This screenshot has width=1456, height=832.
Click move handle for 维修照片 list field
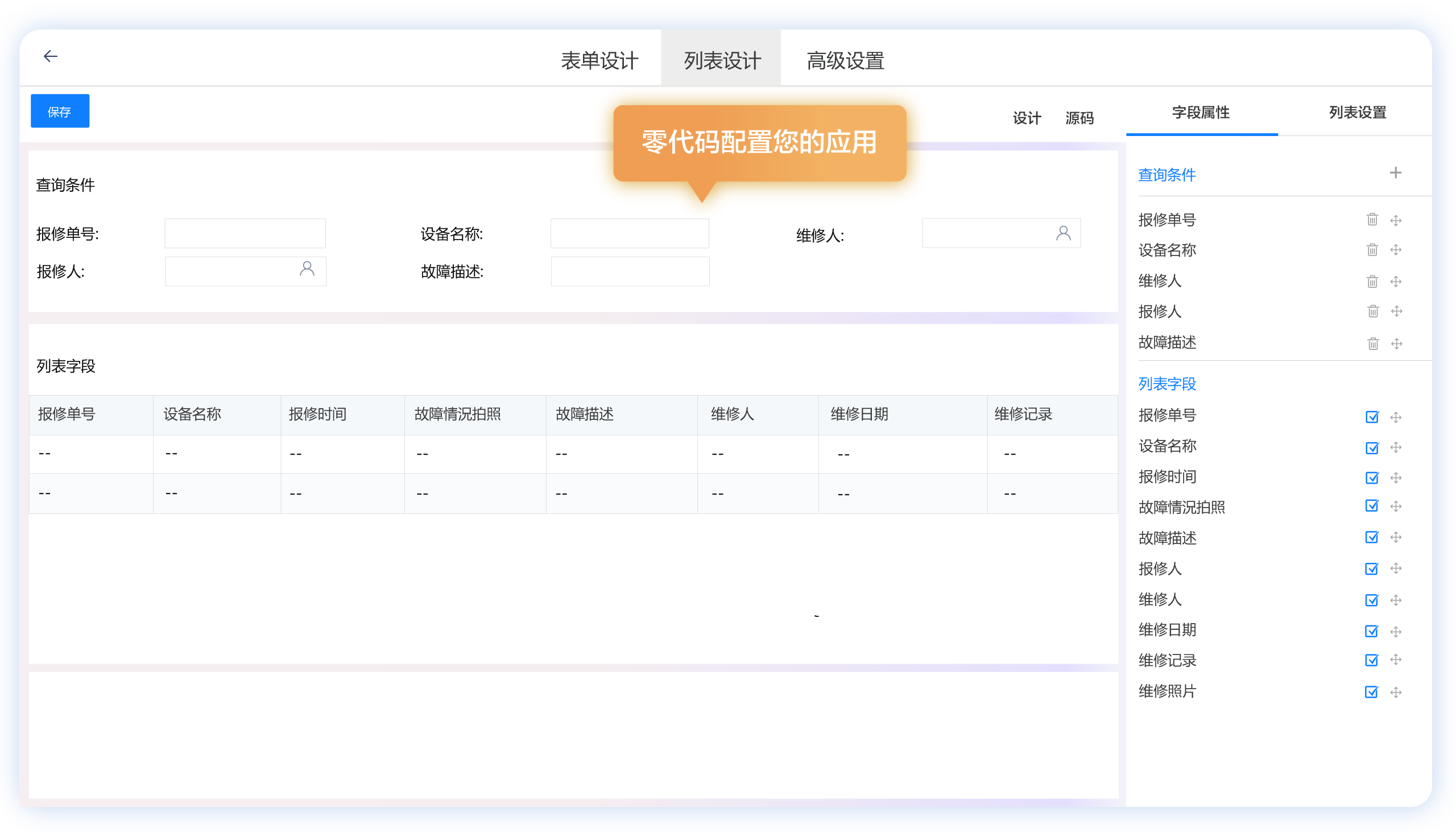click(x=1396, y=693)
